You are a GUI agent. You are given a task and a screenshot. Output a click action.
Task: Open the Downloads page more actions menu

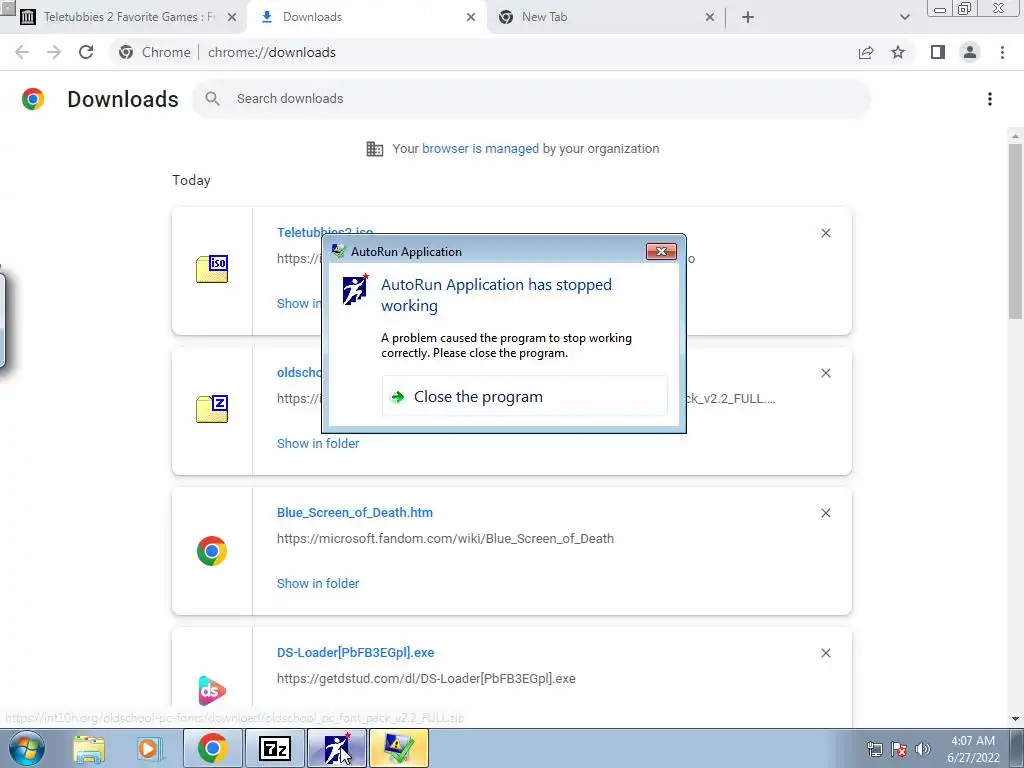(x=990, y=99)
